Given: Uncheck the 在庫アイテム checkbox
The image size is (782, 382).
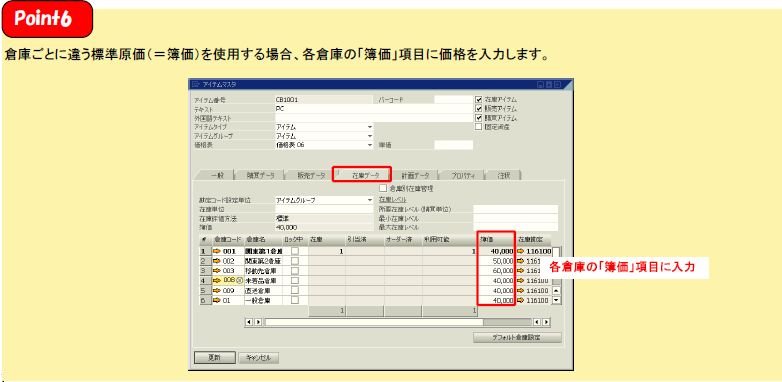Looking at the screenshot, I should coord(479,99).
